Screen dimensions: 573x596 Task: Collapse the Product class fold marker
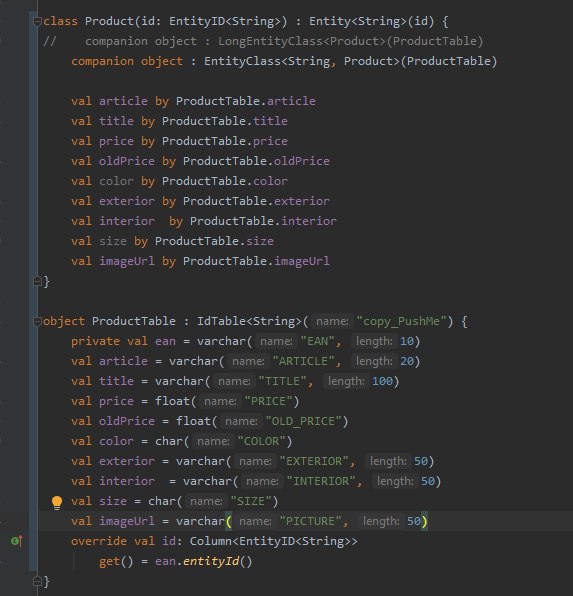coord(37,22)
